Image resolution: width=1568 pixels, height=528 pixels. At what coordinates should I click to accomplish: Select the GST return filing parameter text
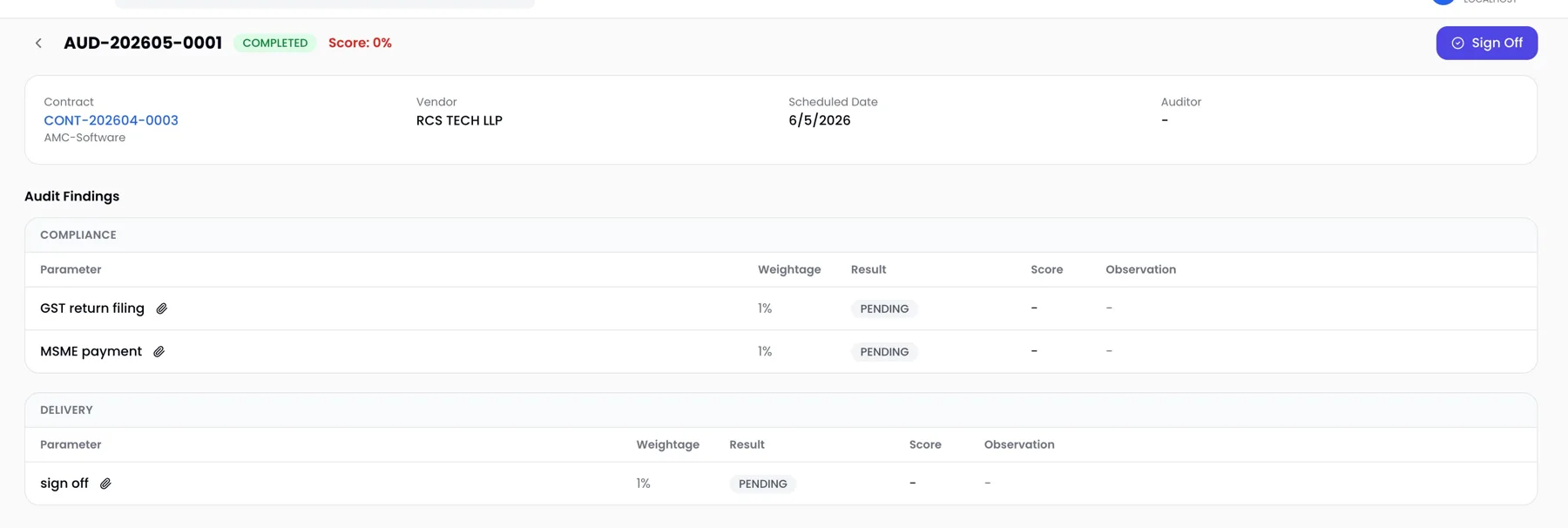[x=92, y=308]
